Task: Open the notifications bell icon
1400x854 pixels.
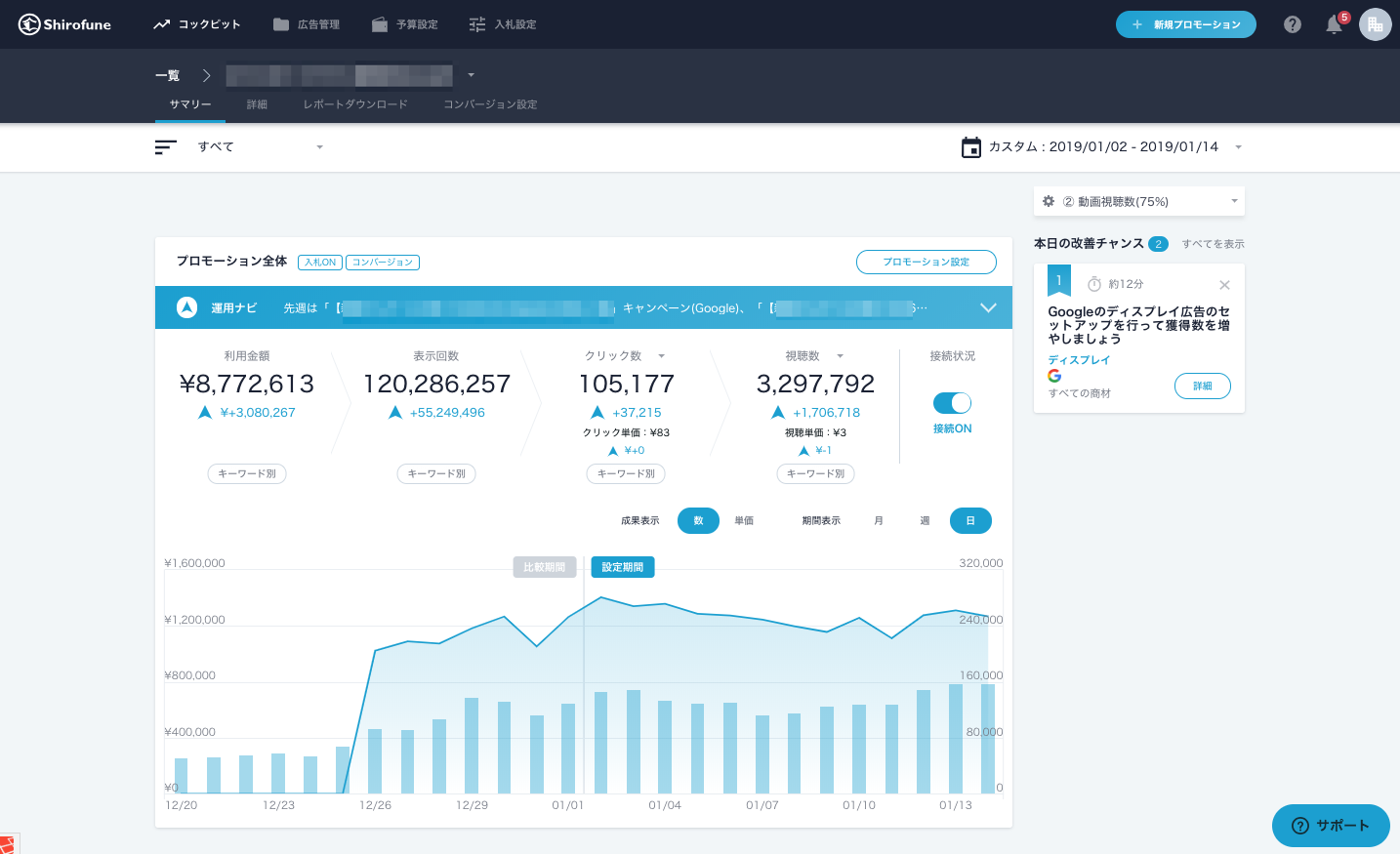Action: tap(1334, 25)
